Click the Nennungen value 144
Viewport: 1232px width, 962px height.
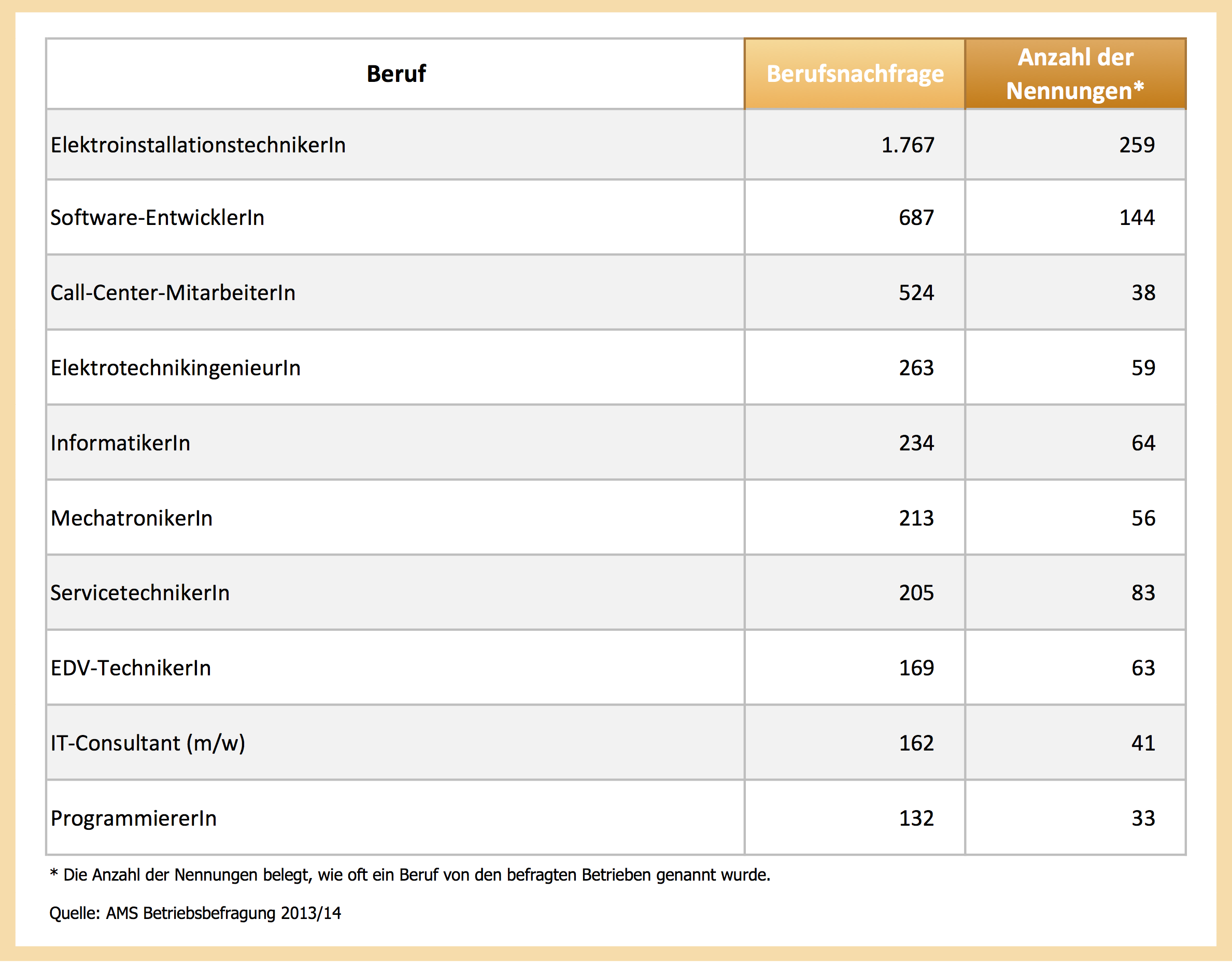[x=1137, y=218]
